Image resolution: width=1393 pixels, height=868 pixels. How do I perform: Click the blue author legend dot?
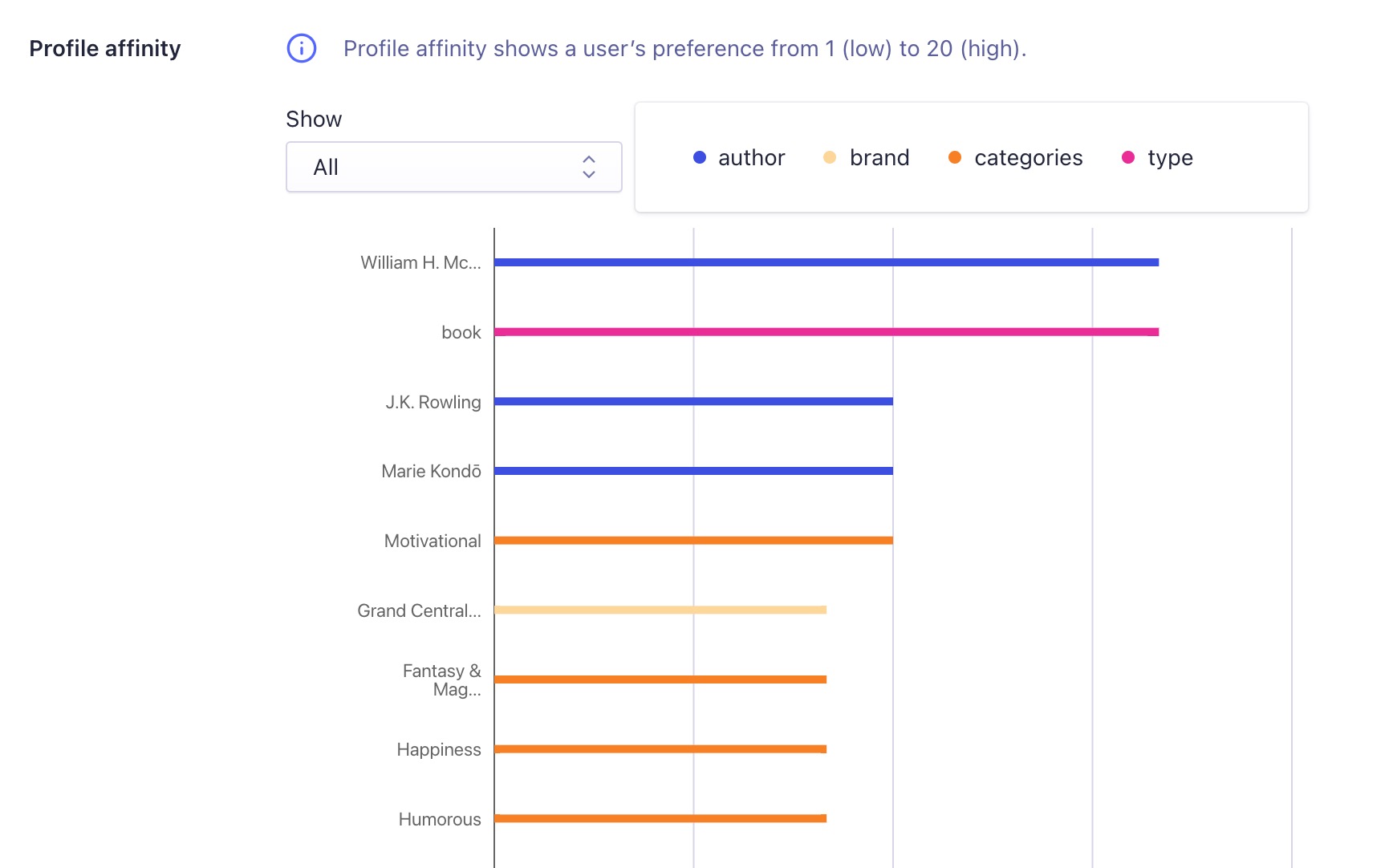click(700, 157)
